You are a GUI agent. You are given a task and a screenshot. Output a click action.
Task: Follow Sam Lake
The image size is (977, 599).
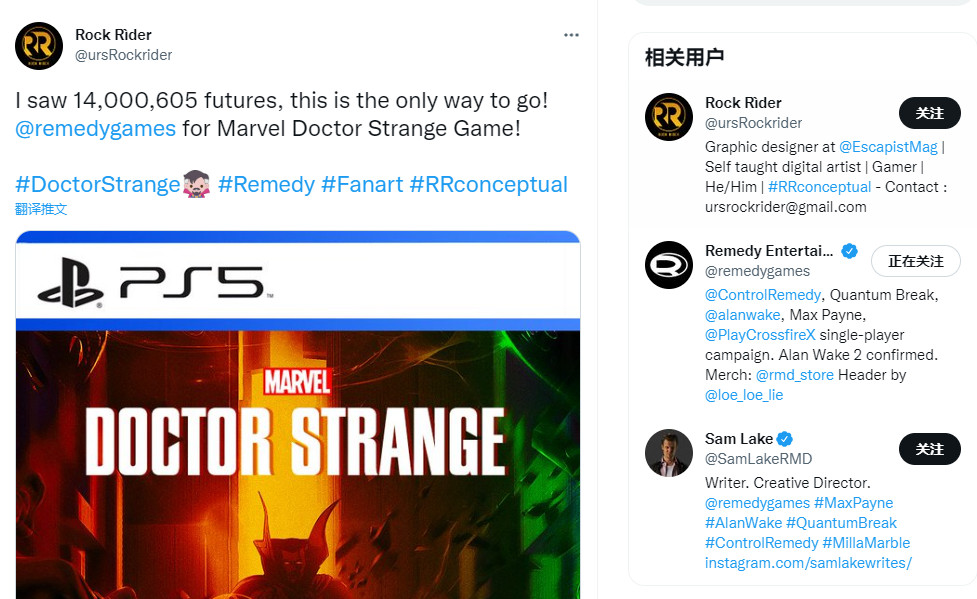coord(929,449)
